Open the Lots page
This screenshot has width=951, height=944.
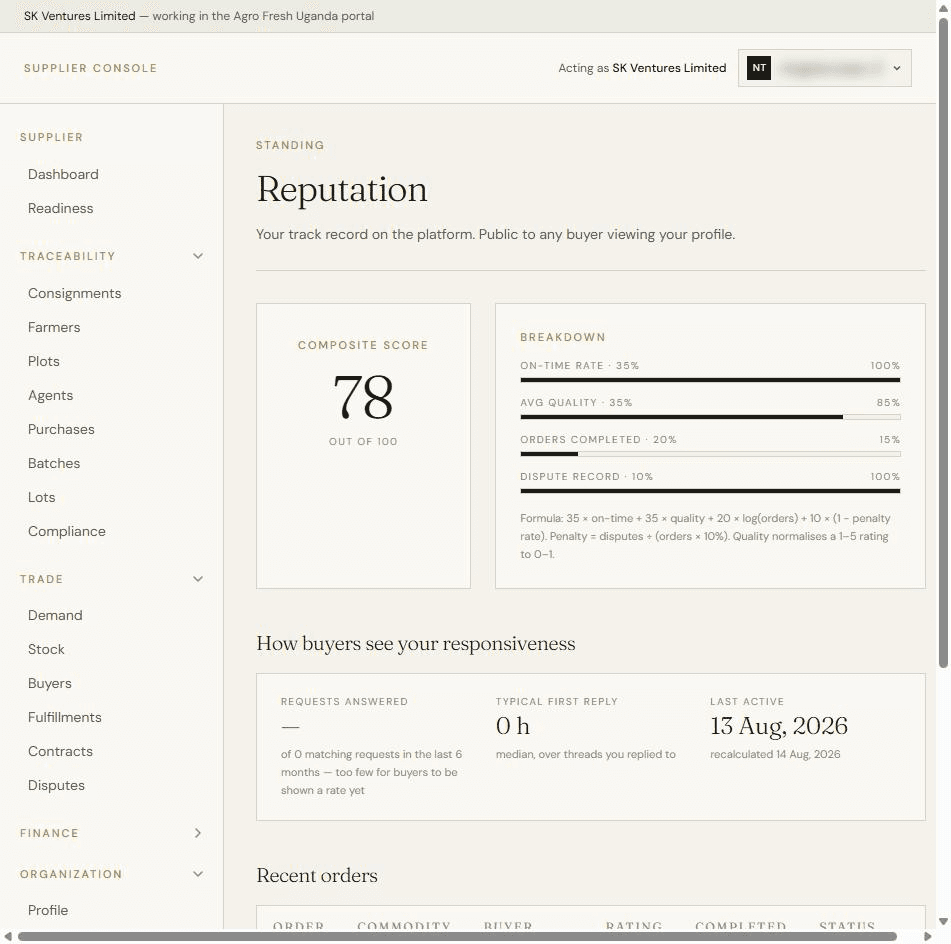click(x=41, y=497)
